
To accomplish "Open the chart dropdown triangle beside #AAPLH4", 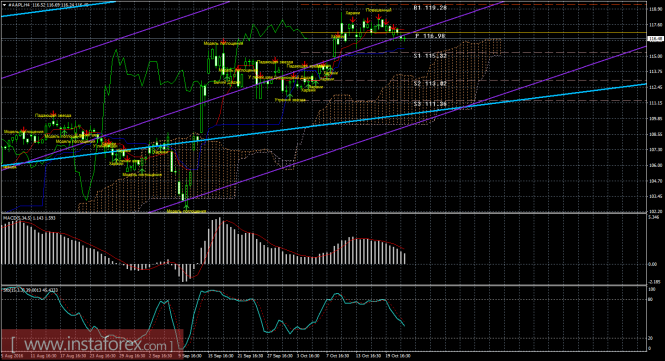I will click(4, 4).
